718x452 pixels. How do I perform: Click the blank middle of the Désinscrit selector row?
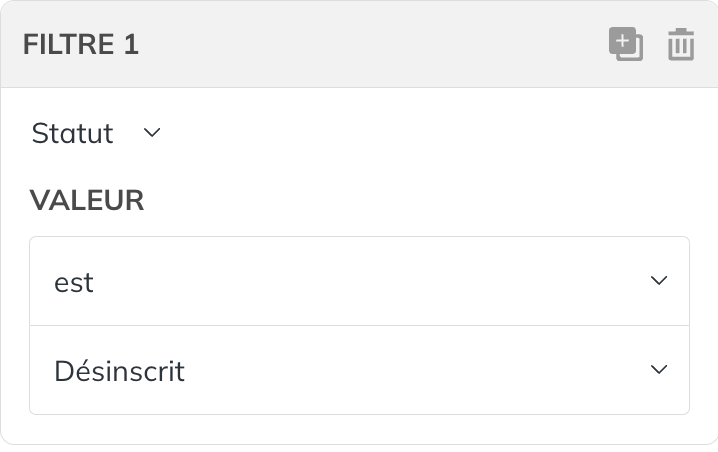coord(412,370)
